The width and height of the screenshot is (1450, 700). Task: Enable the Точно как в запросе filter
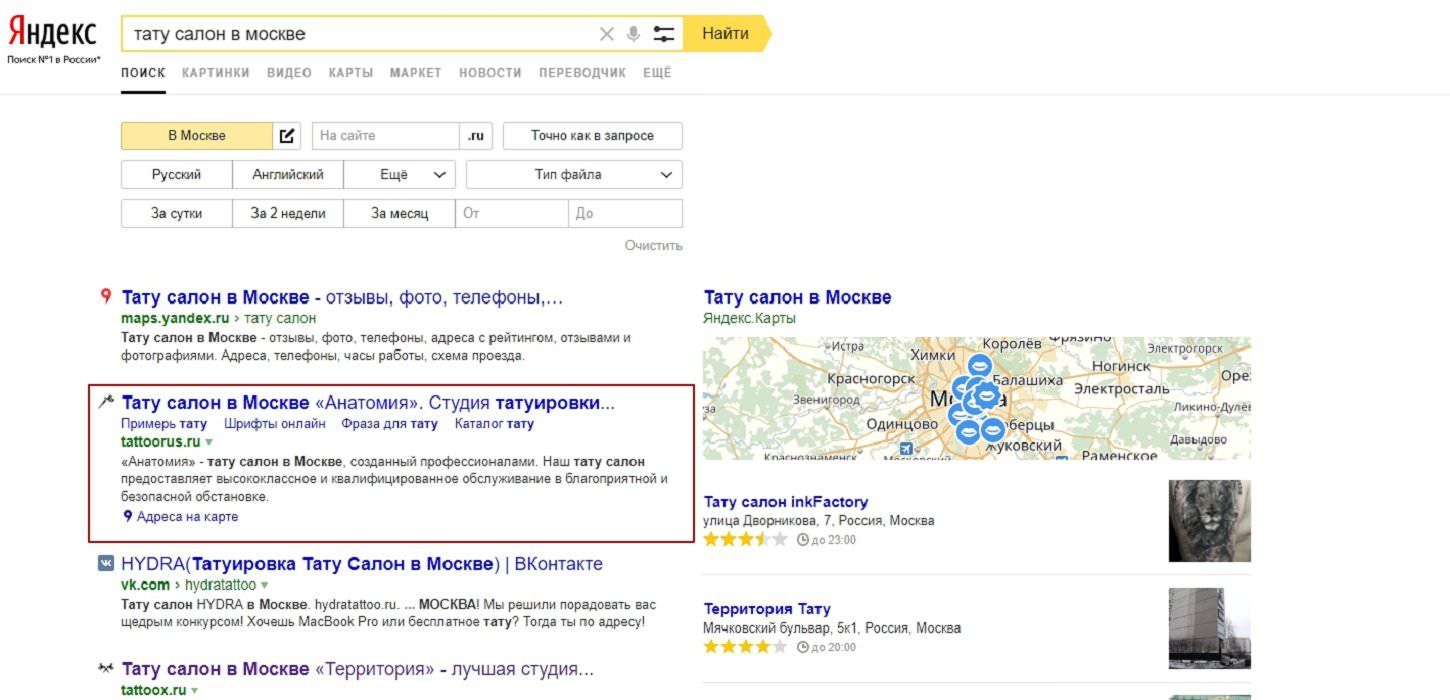click(592, 136)
